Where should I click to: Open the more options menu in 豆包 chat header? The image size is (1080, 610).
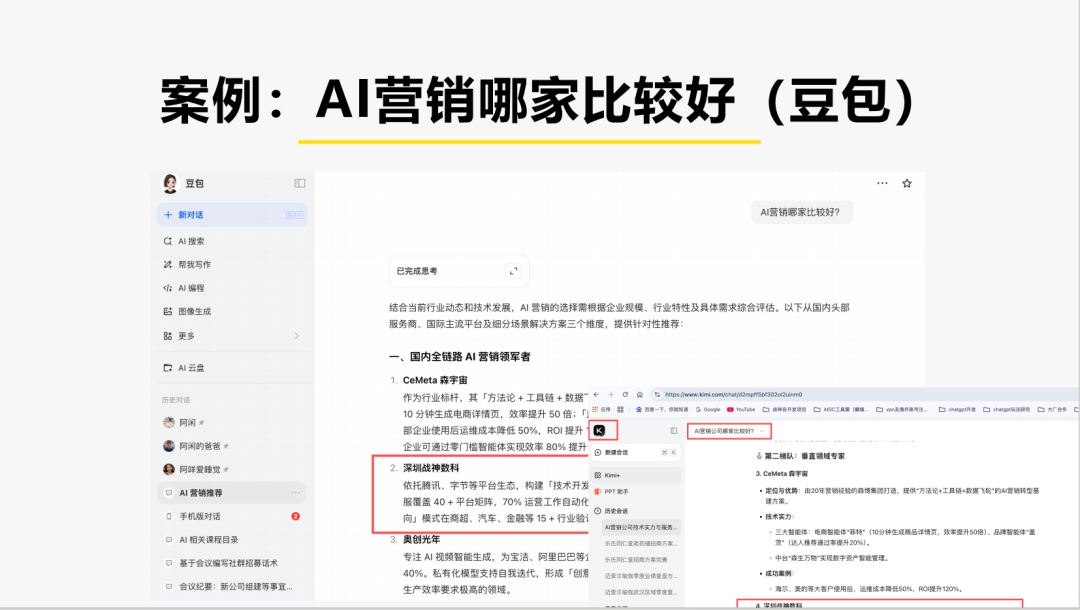[x=882, y=183]
